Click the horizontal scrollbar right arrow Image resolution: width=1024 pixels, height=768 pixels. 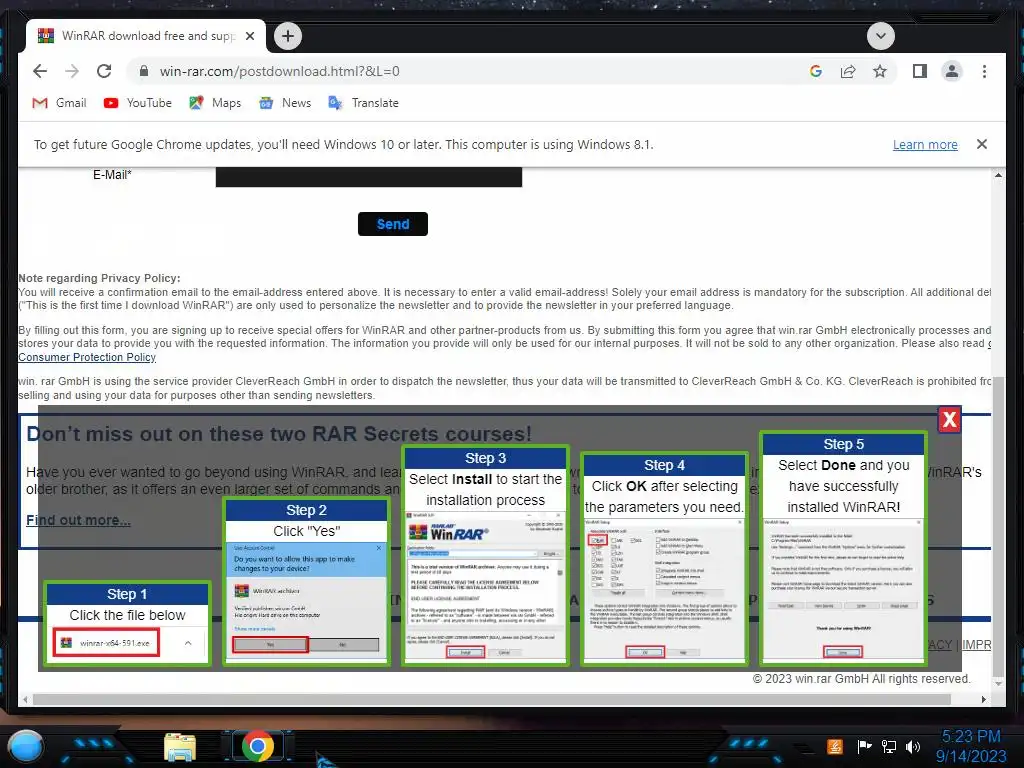point(984,699)
